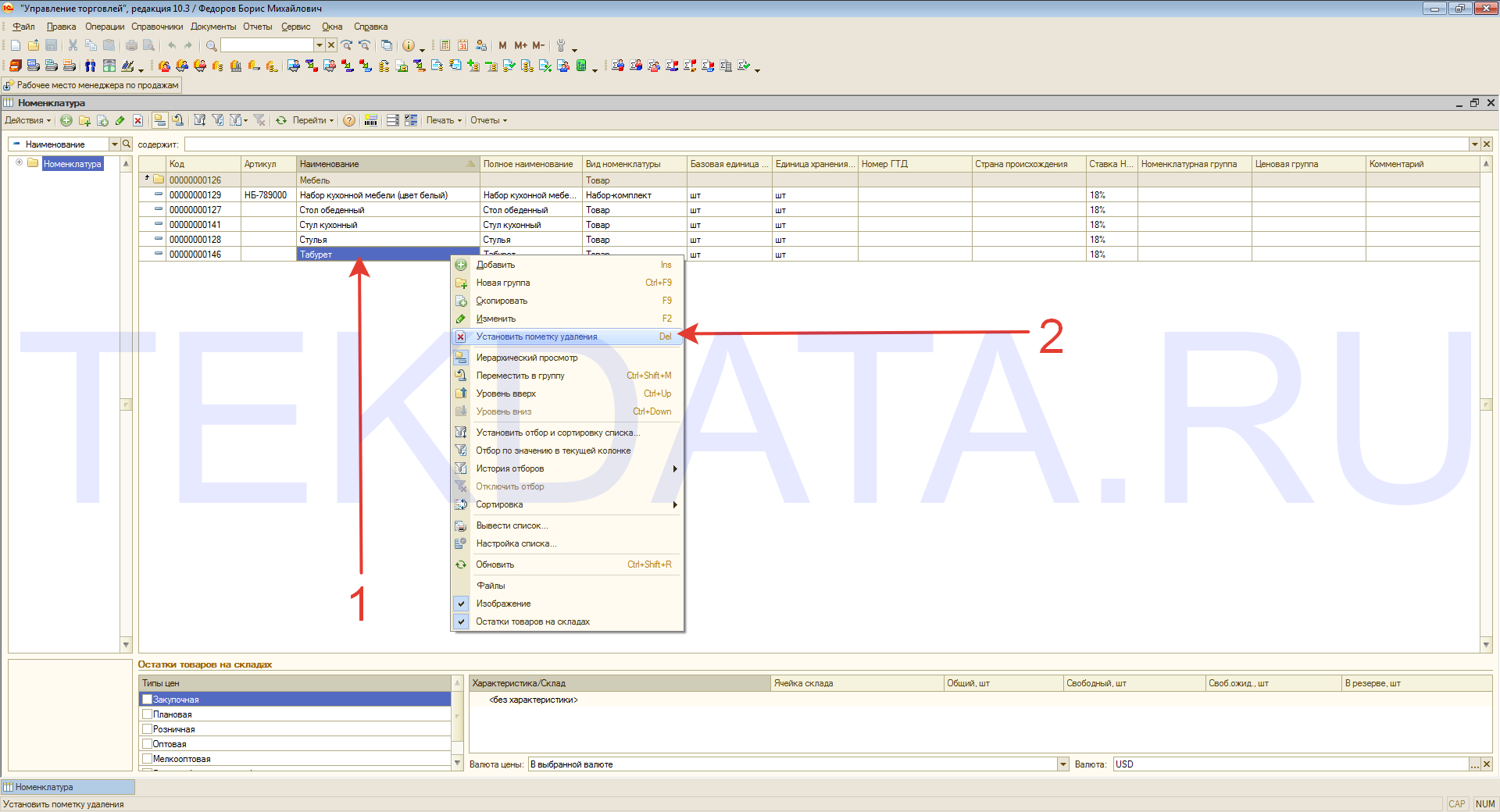Click the New group folder icon in toolbar

point(84,120)
